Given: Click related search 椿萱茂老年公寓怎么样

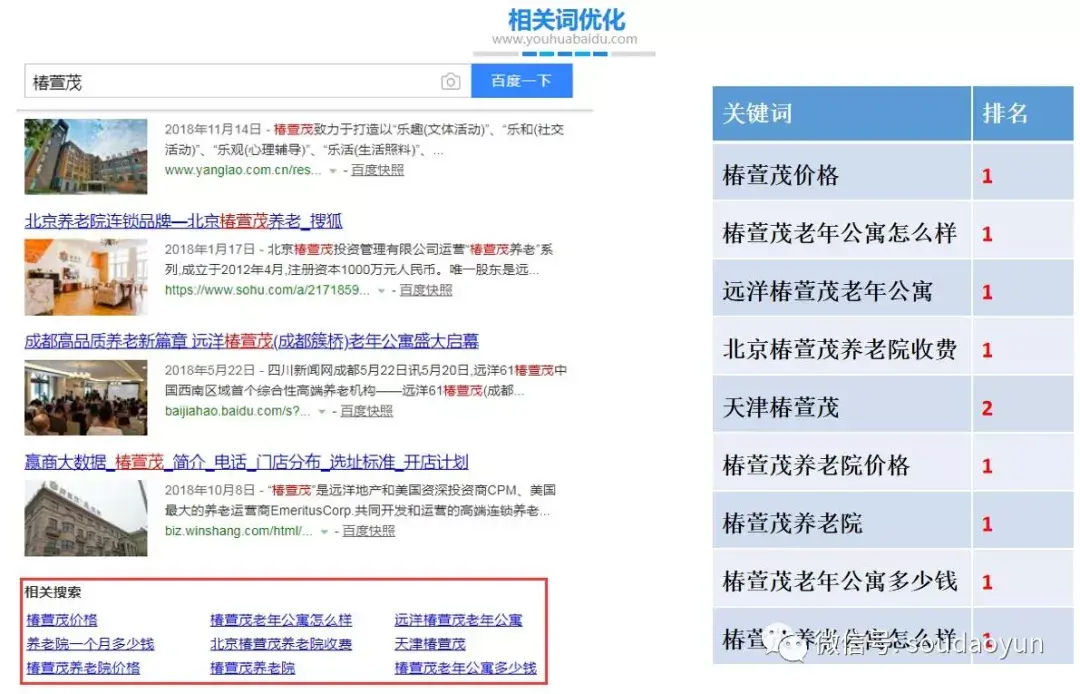Looking at the screenshot, I should tap(281, 620).
